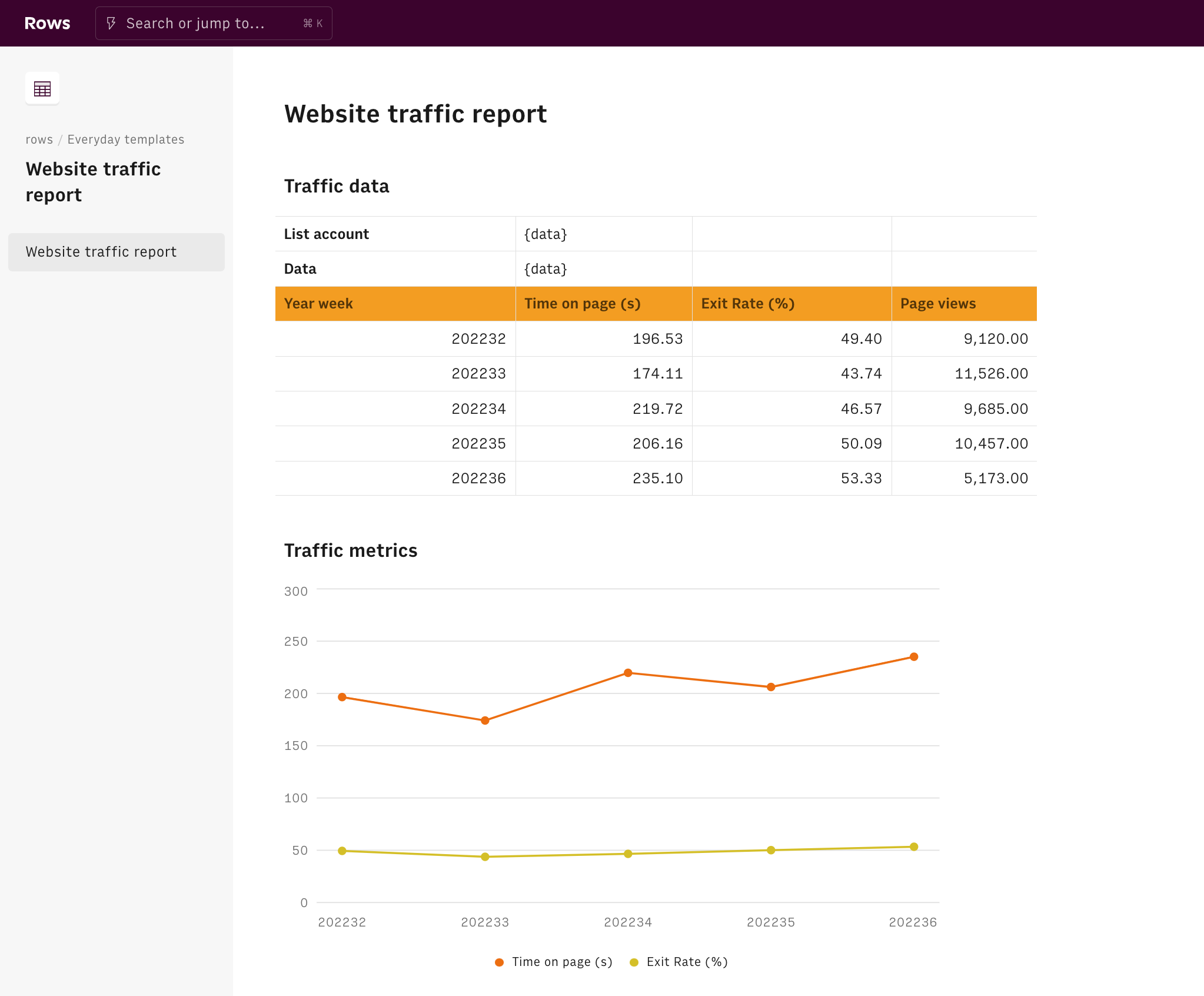Toggle the Exit Rate legend marker
1204x996 pixels.
click(x=634, y=962)
